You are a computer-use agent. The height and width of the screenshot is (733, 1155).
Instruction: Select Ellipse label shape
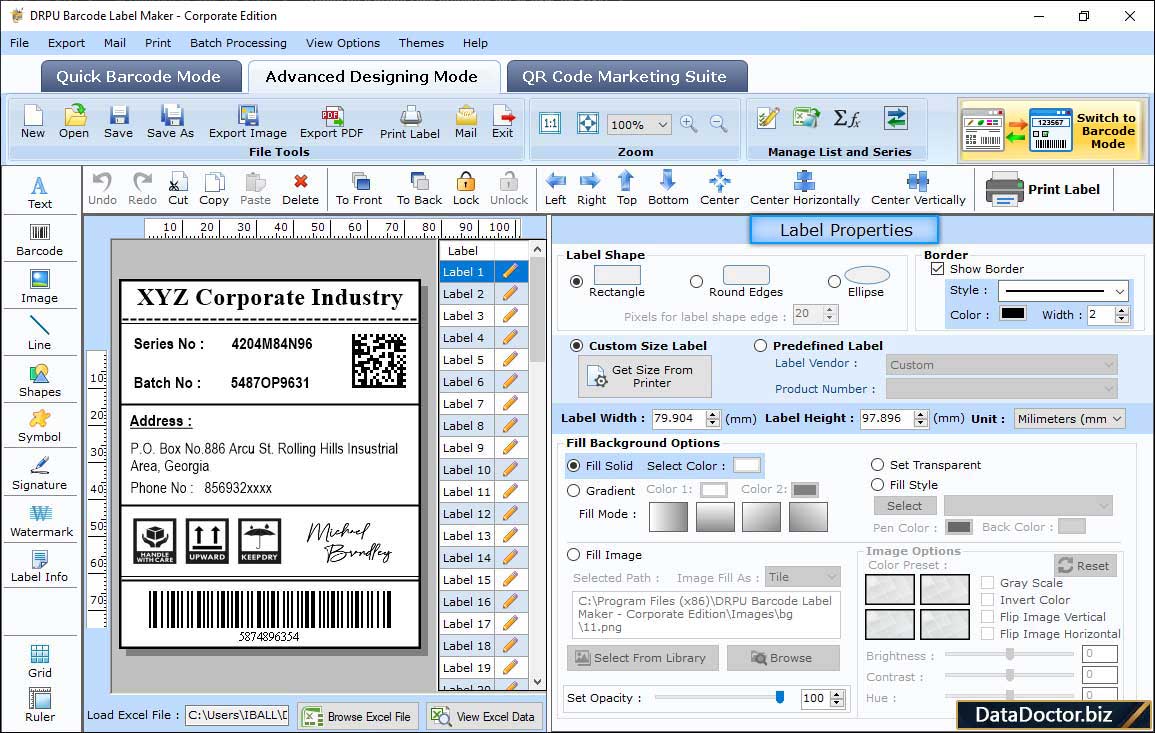point(834,281)
